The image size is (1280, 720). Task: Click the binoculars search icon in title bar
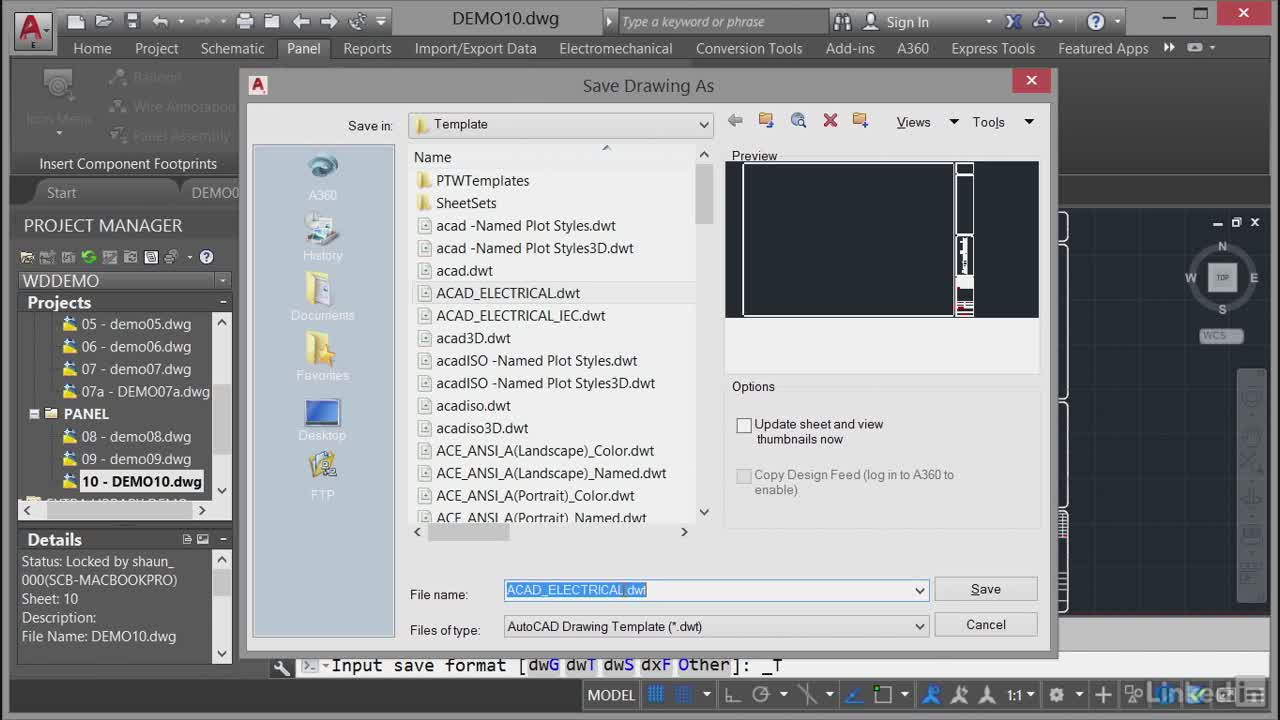842,21
